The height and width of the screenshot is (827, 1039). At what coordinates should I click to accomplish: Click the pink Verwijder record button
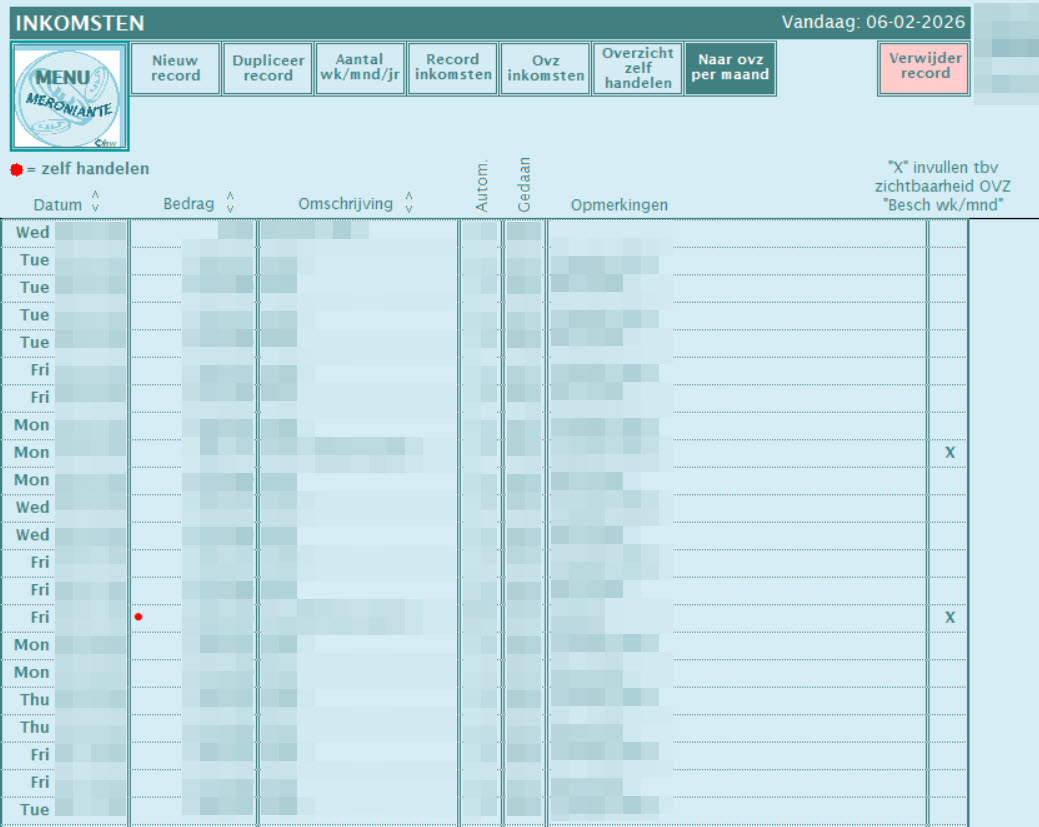coord(924,68)
